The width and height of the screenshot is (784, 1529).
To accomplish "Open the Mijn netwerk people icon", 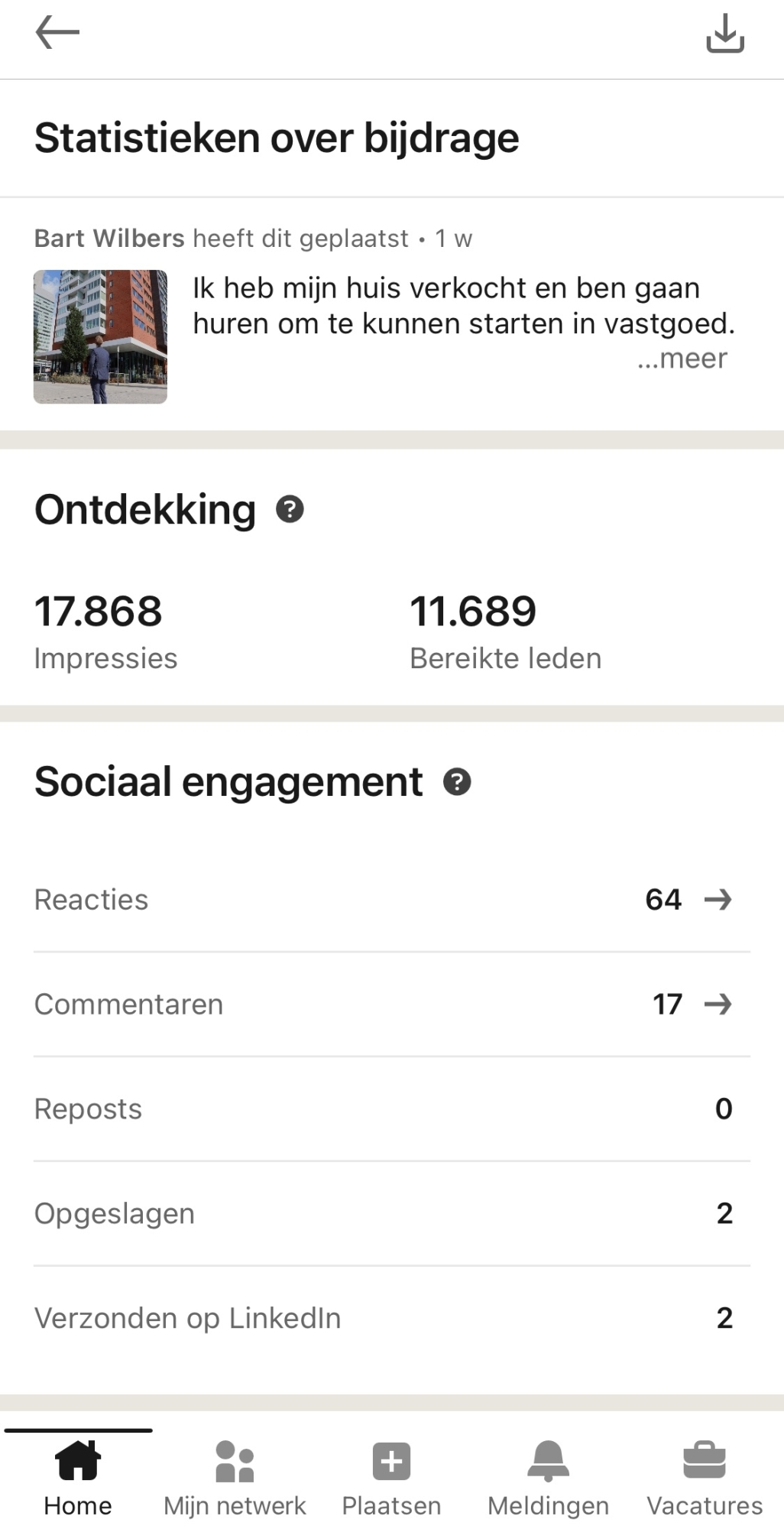I will coord(235,1460).
